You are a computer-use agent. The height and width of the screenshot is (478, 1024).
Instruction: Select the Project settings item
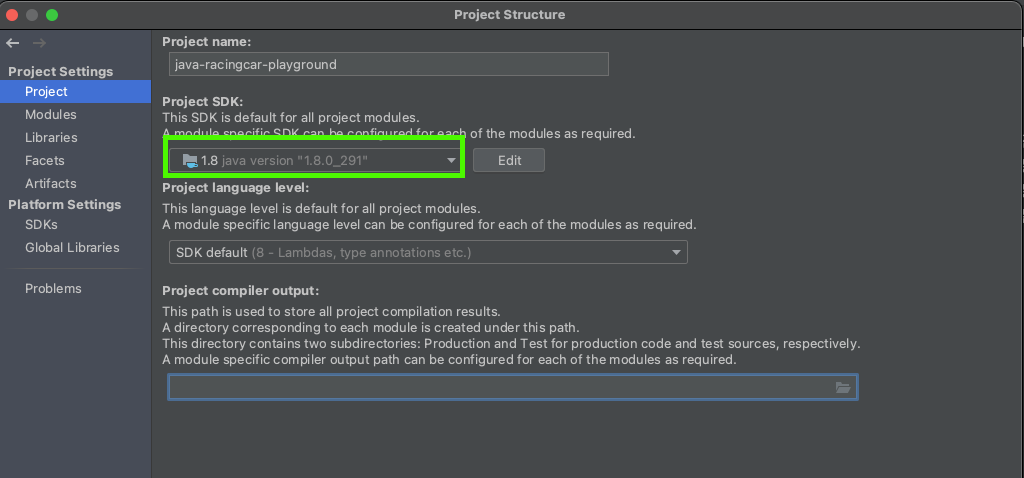coord(75,91)
